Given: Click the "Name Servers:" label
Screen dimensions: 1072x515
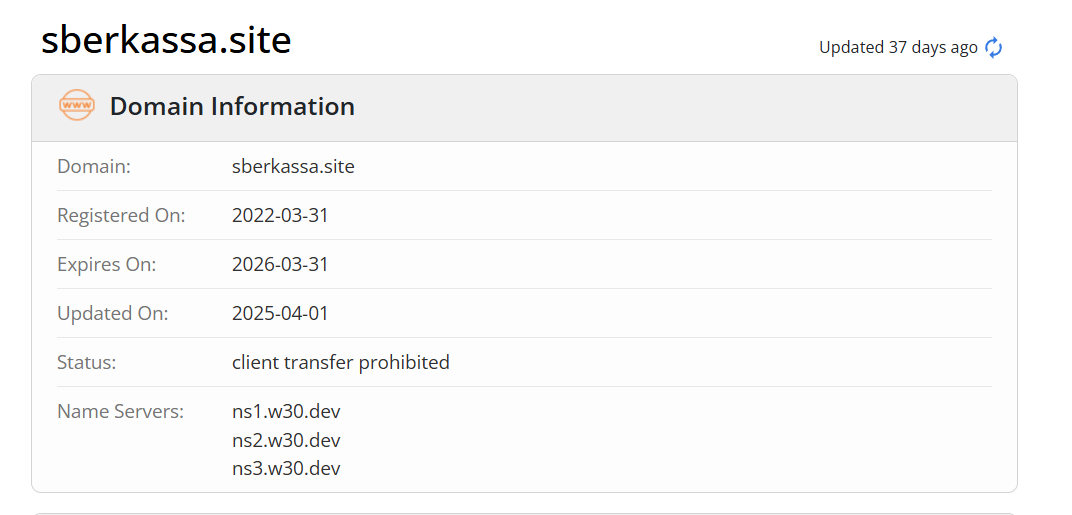Looking at the screenshot, I should click(120, 411).
